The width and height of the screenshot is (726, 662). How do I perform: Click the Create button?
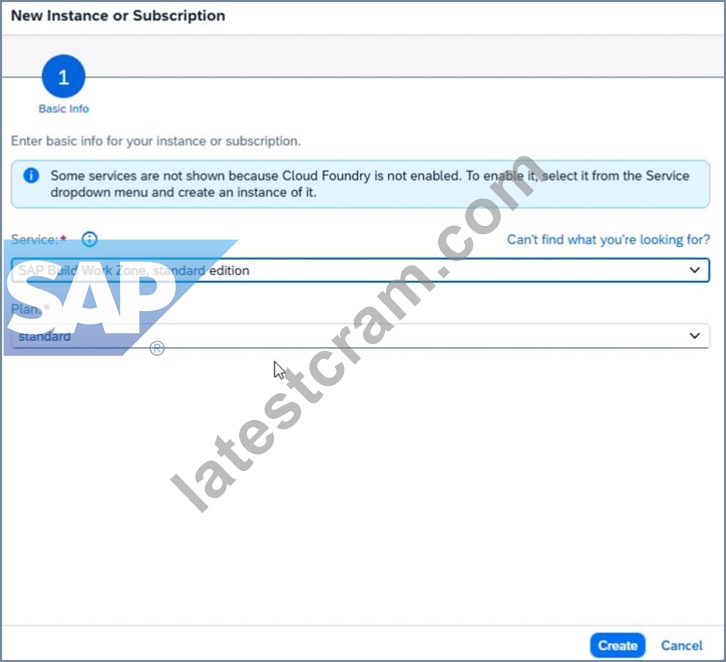[618, 645]
